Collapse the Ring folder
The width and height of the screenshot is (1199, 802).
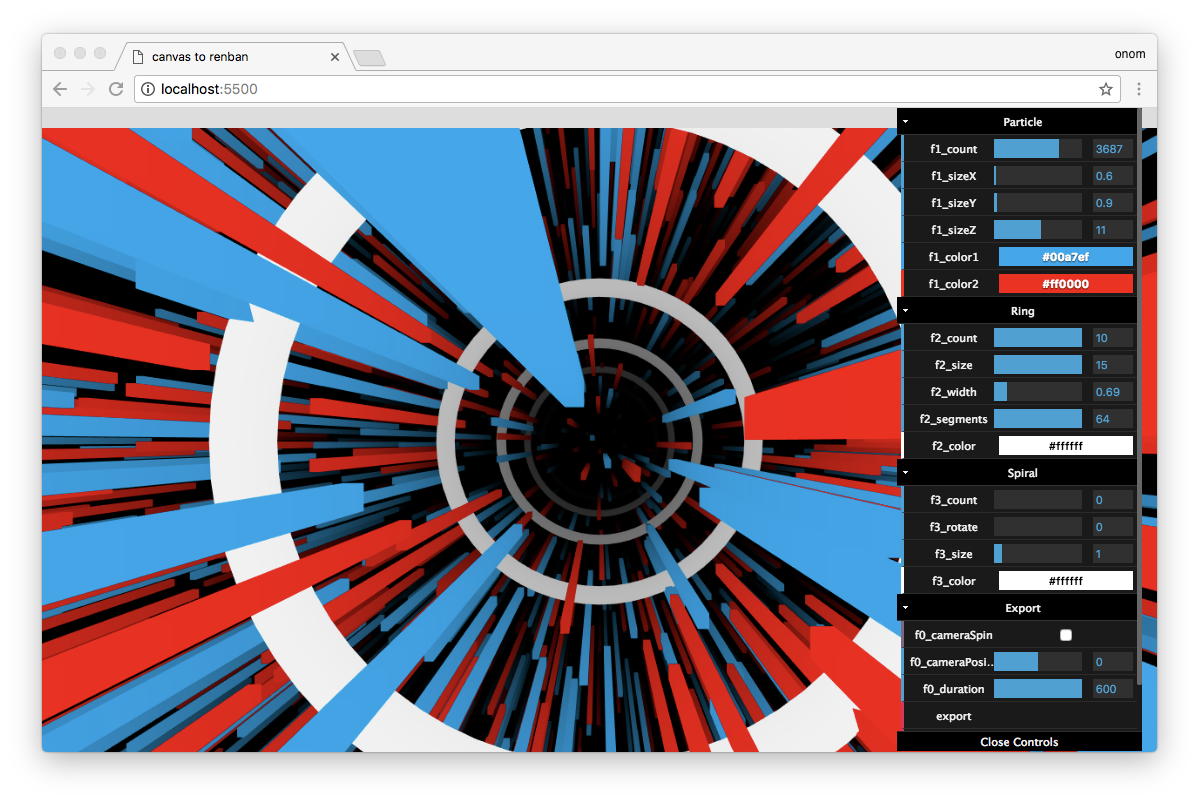1017,311
